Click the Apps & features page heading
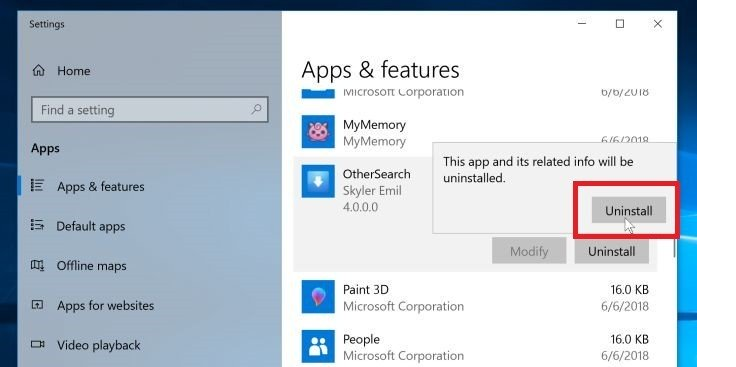The height and width of the screenshot is (367, 736). pos(380,69)
